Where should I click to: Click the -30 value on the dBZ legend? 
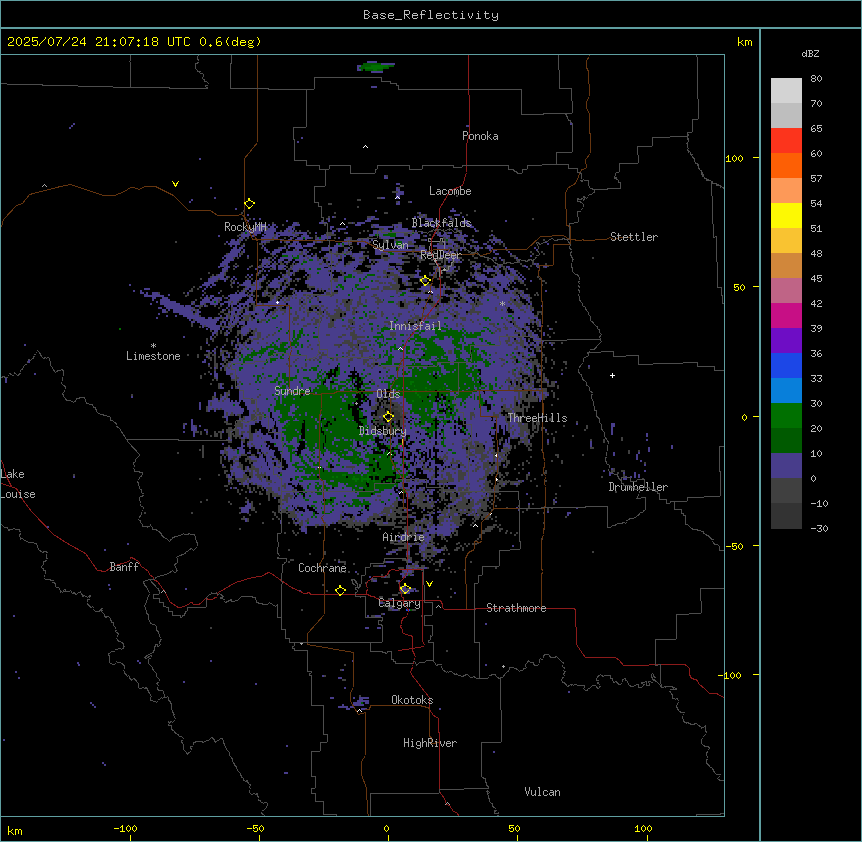click(819, 529)
